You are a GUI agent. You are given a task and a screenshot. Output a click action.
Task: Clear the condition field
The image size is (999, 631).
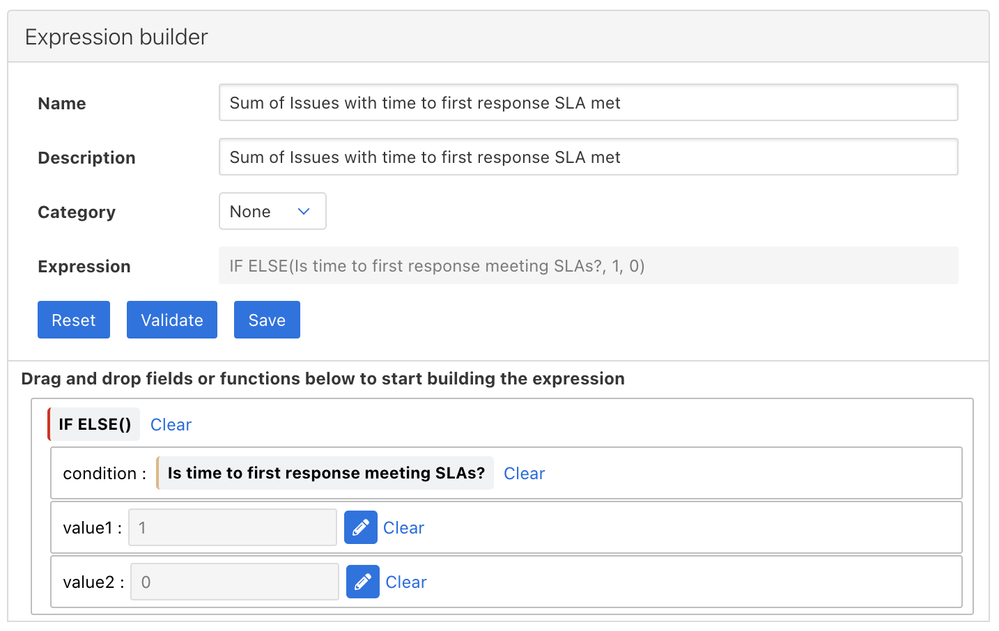point(524,474)
